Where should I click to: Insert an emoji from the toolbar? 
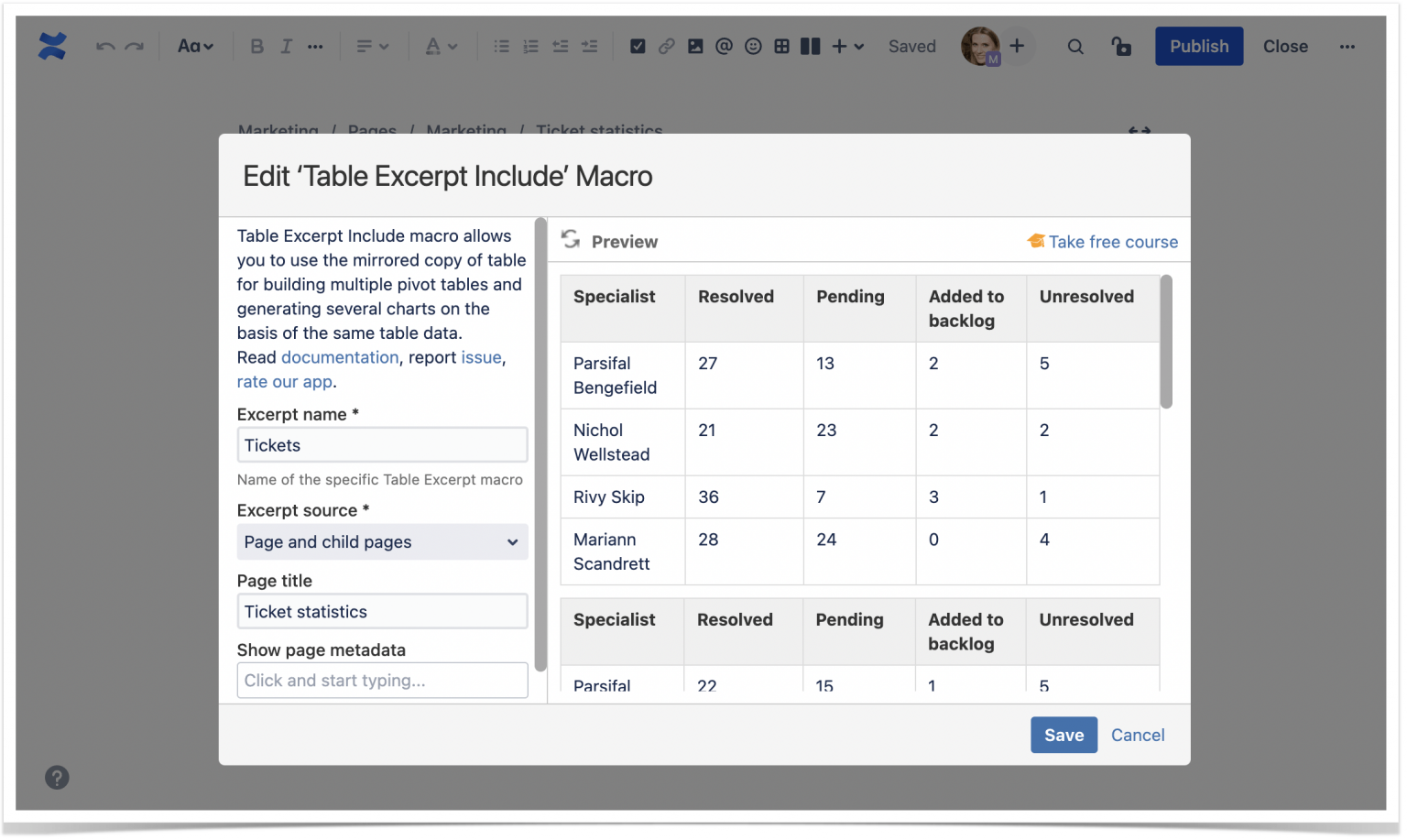pos(753,46)
